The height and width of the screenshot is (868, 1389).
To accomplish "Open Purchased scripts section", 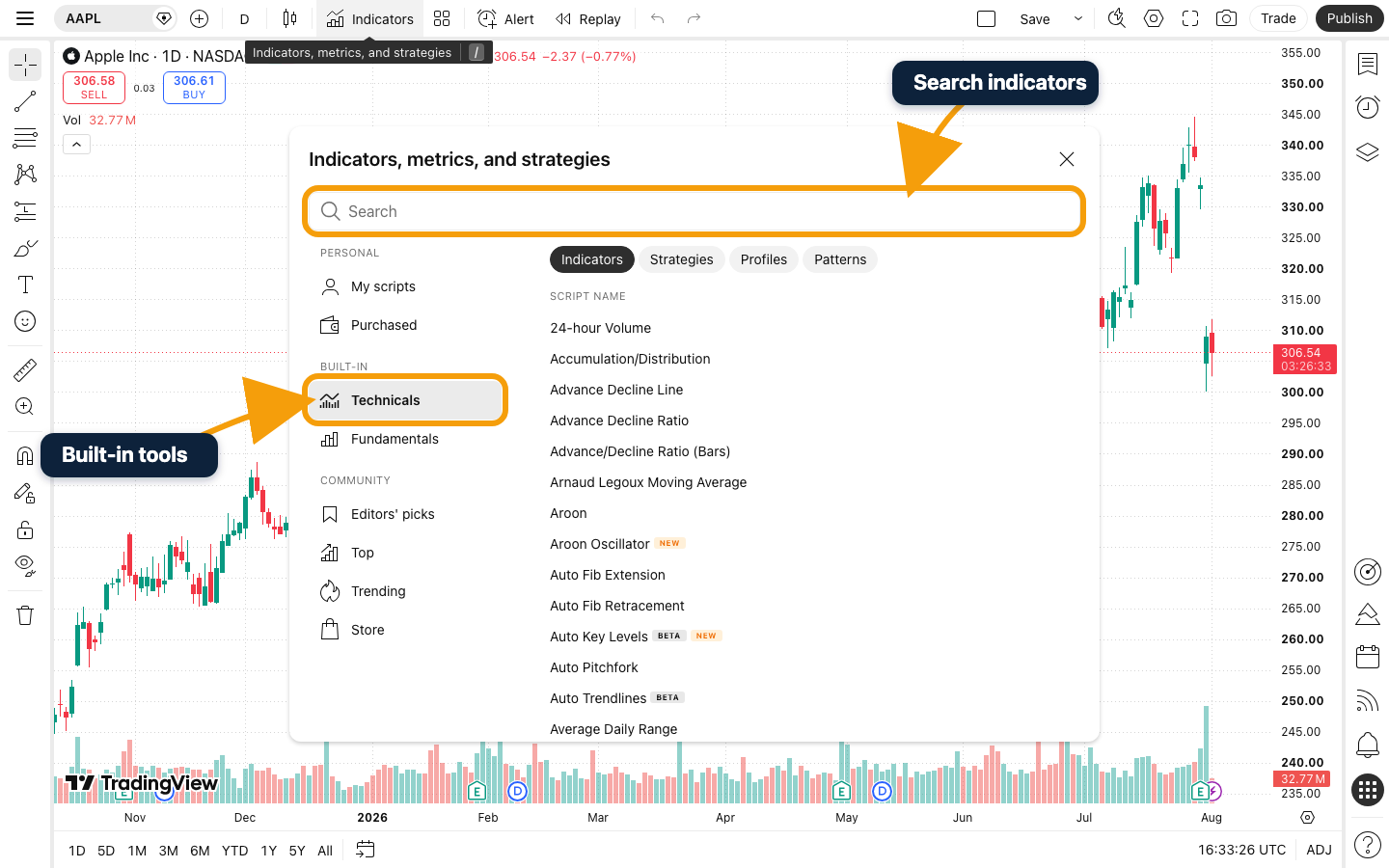I will point(405,325).
